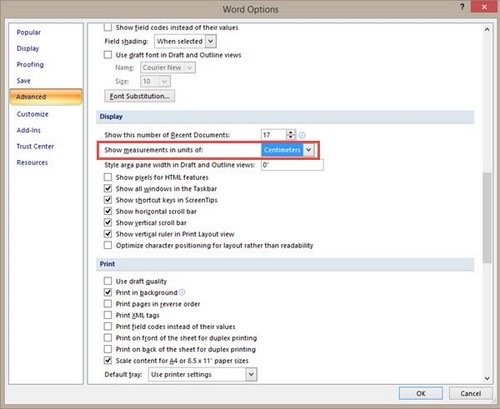This screenshot has height=409, width=500.
Task: Enable Print on back for duplex printing
Action: 108,349
